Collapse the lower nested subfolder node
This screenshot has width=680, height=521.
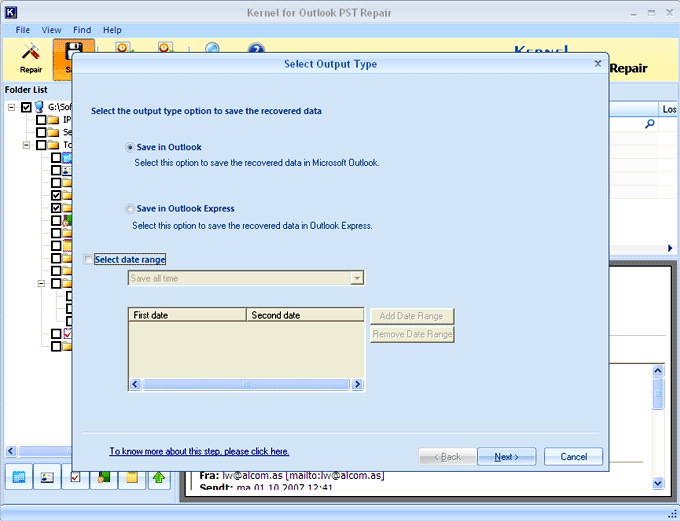[x=41, y=284]
